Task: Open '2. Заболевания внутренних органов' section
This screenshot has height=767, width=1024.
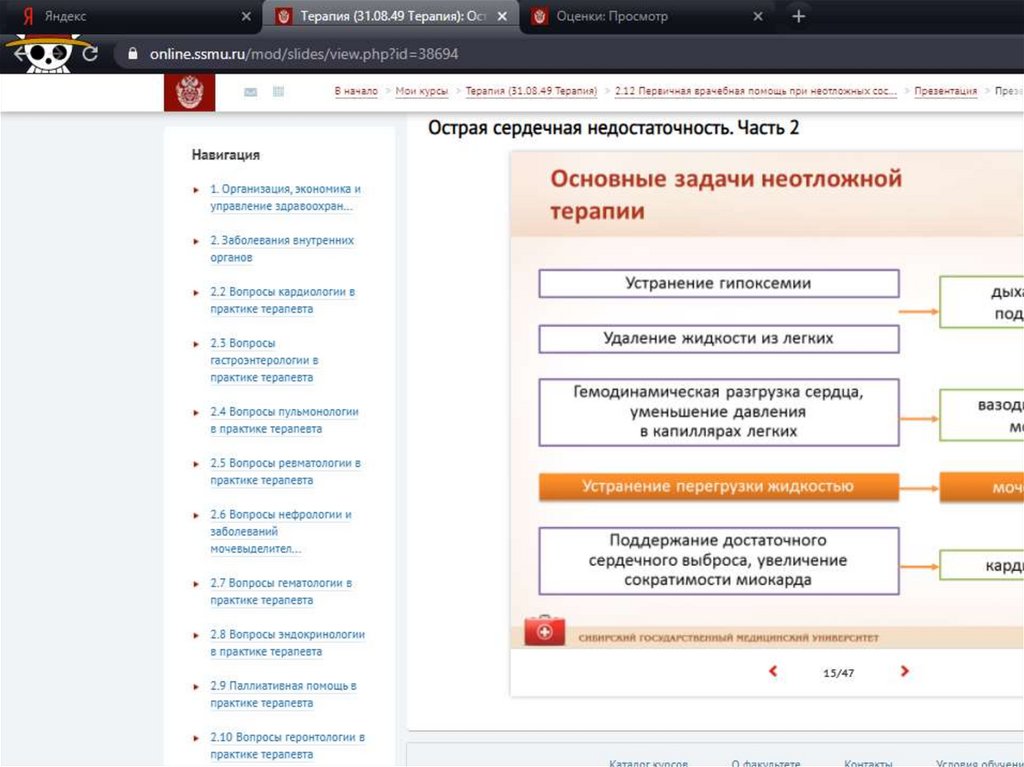Action: 282,249
